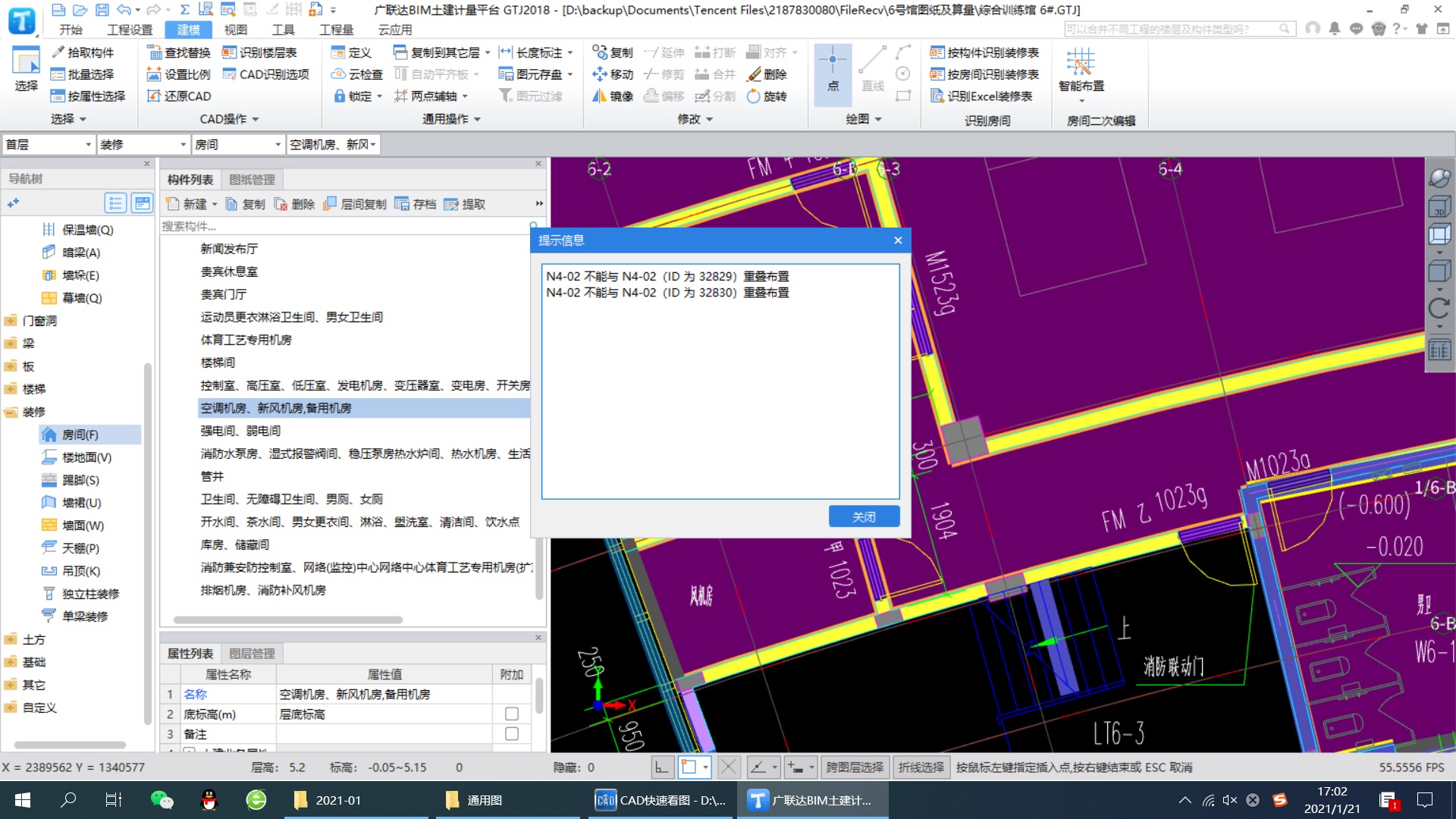Open the 视图 ribbon tab
Image resolution: width=1456 pixels, height=819 pixels.
236,30
